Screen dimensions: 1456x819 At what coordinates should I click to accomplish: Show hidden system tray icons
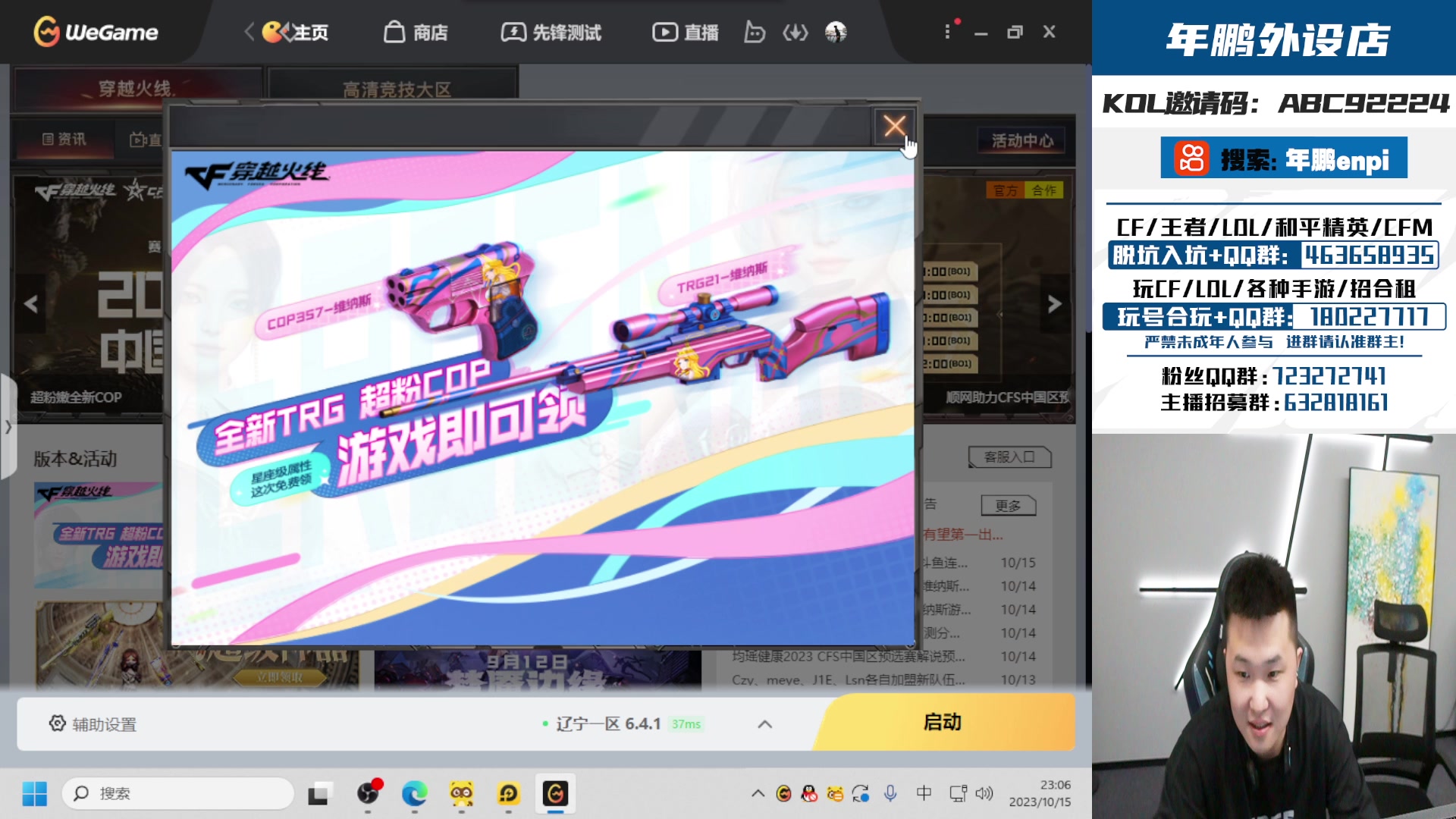[758, 793]
